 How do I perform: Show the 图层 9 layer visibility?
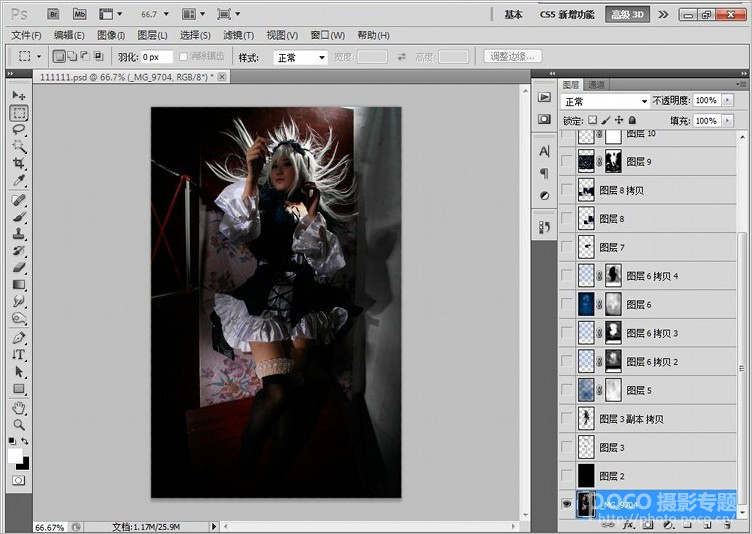tap(568, 162)
